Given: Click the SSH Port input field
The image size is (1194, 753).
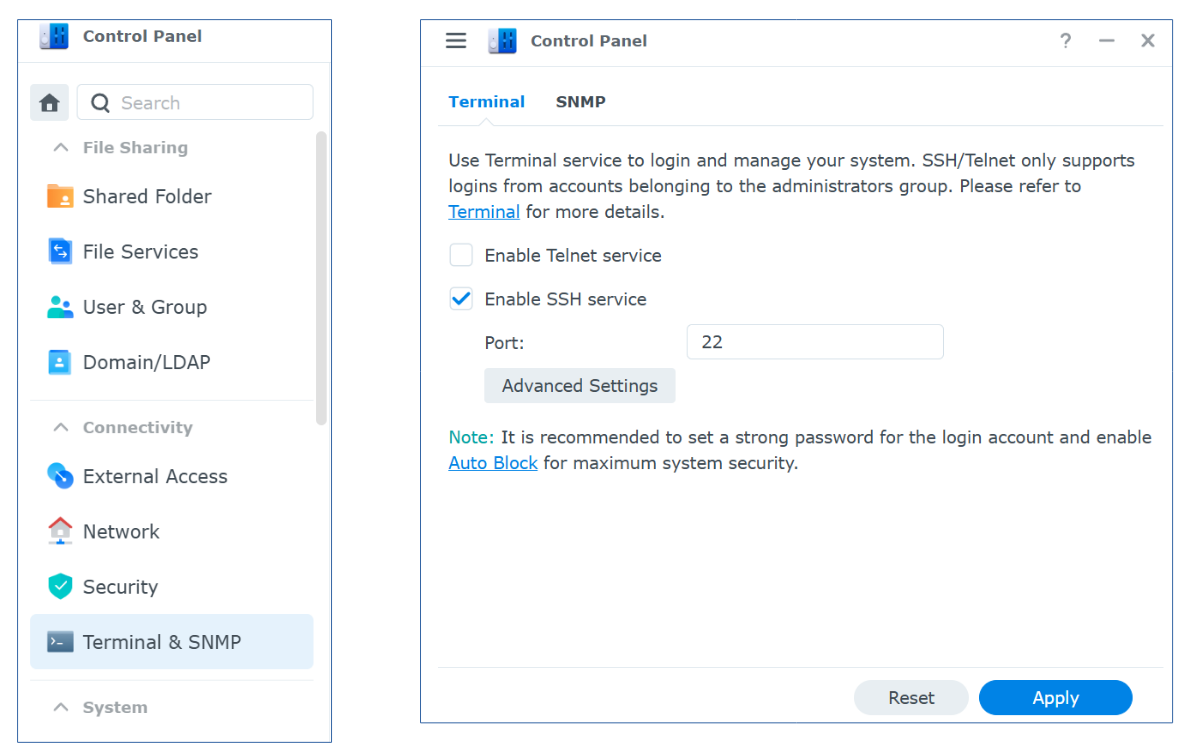Looking at the screenshot, I should pyautogui.click(x=814, y=342).
